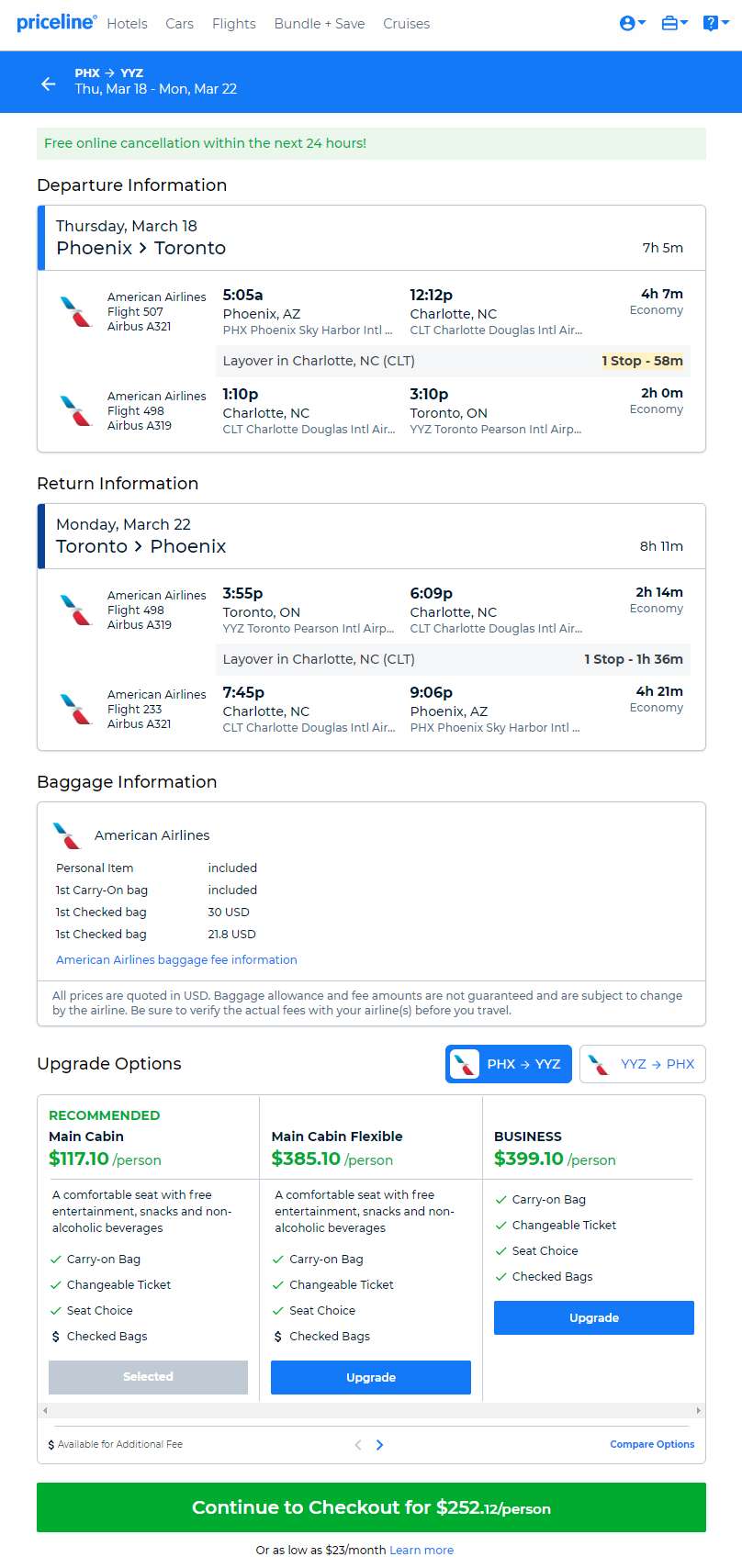Click American Airlines logo beside Flight 233
The width and height of the screenshot is (742, 1568).
tap(76, 709)
